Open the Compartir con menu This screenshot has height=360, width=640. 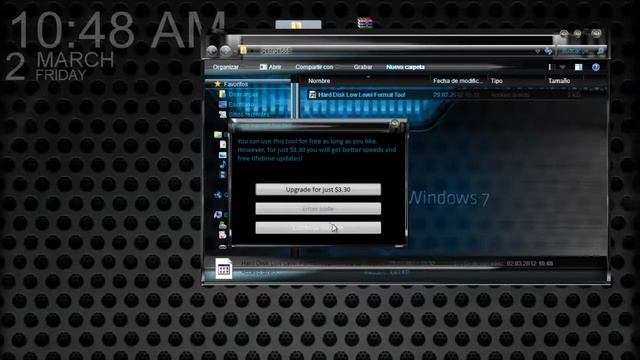pyautogui.click(x=314, y=67)
